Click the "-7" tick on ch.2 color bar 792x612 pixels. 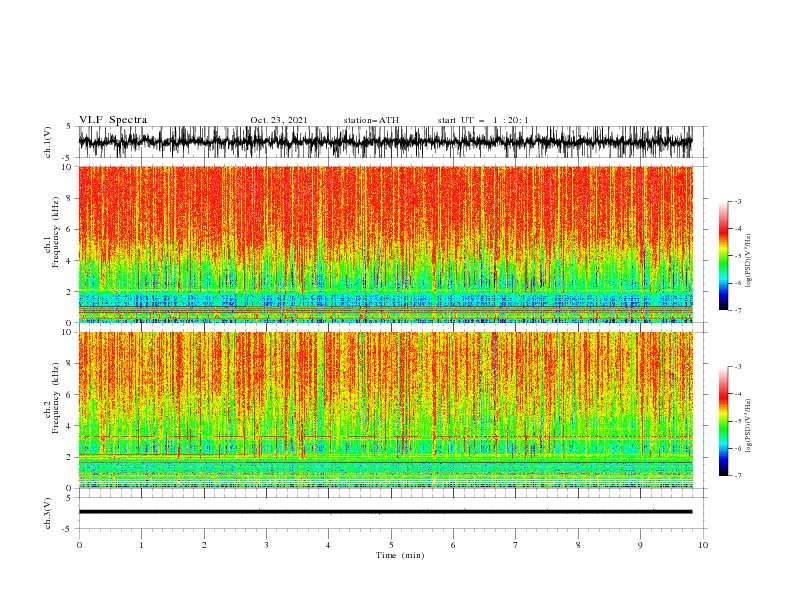tap(737, 476)
